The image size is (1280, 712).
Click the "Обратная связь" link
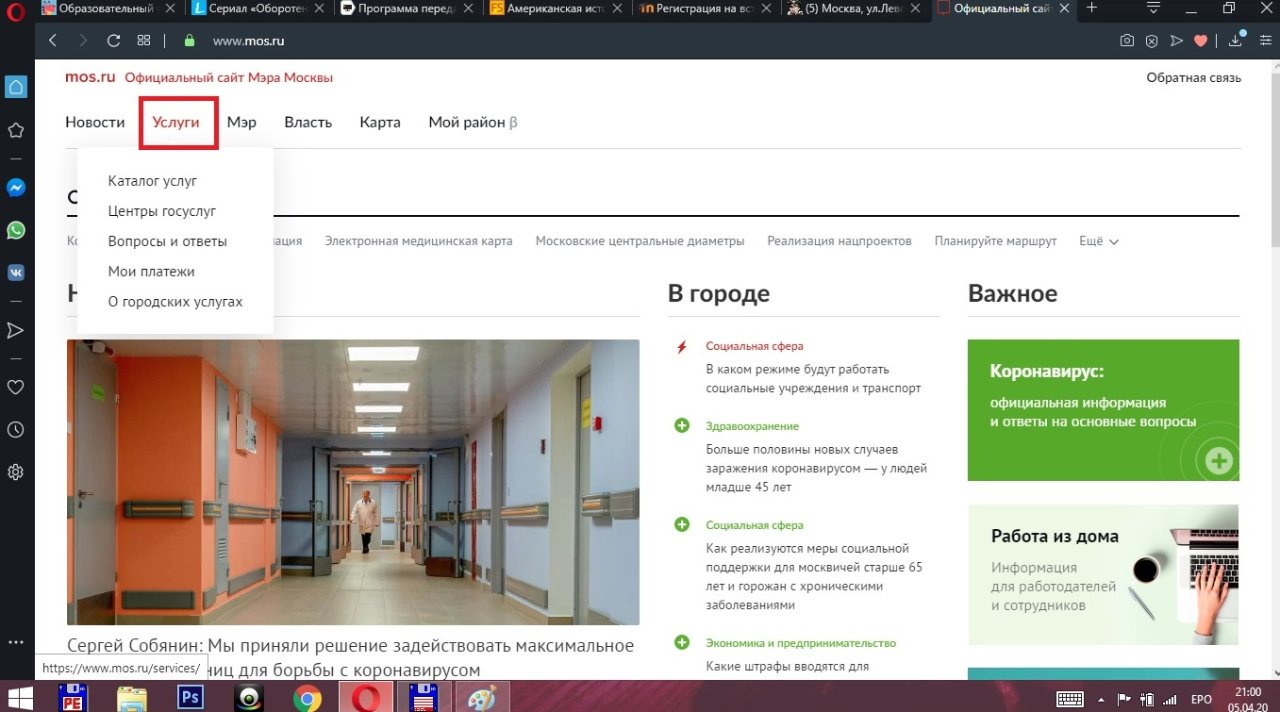click(x=1193, y=78)
